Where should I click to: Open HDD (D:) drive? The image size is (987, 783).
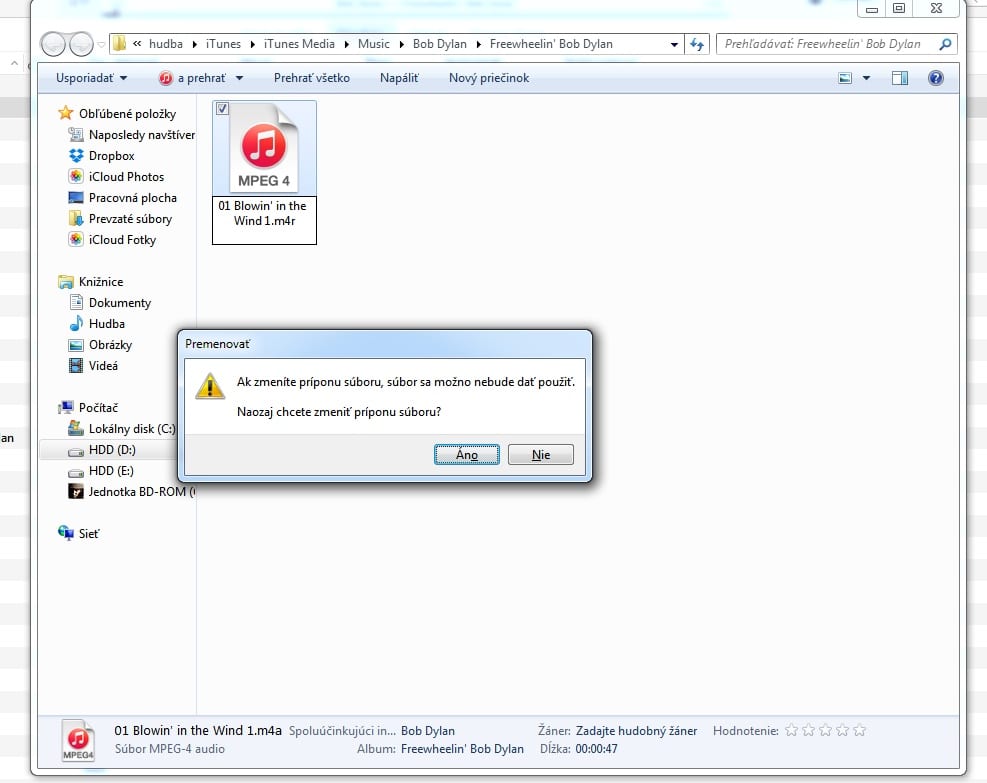112,449
